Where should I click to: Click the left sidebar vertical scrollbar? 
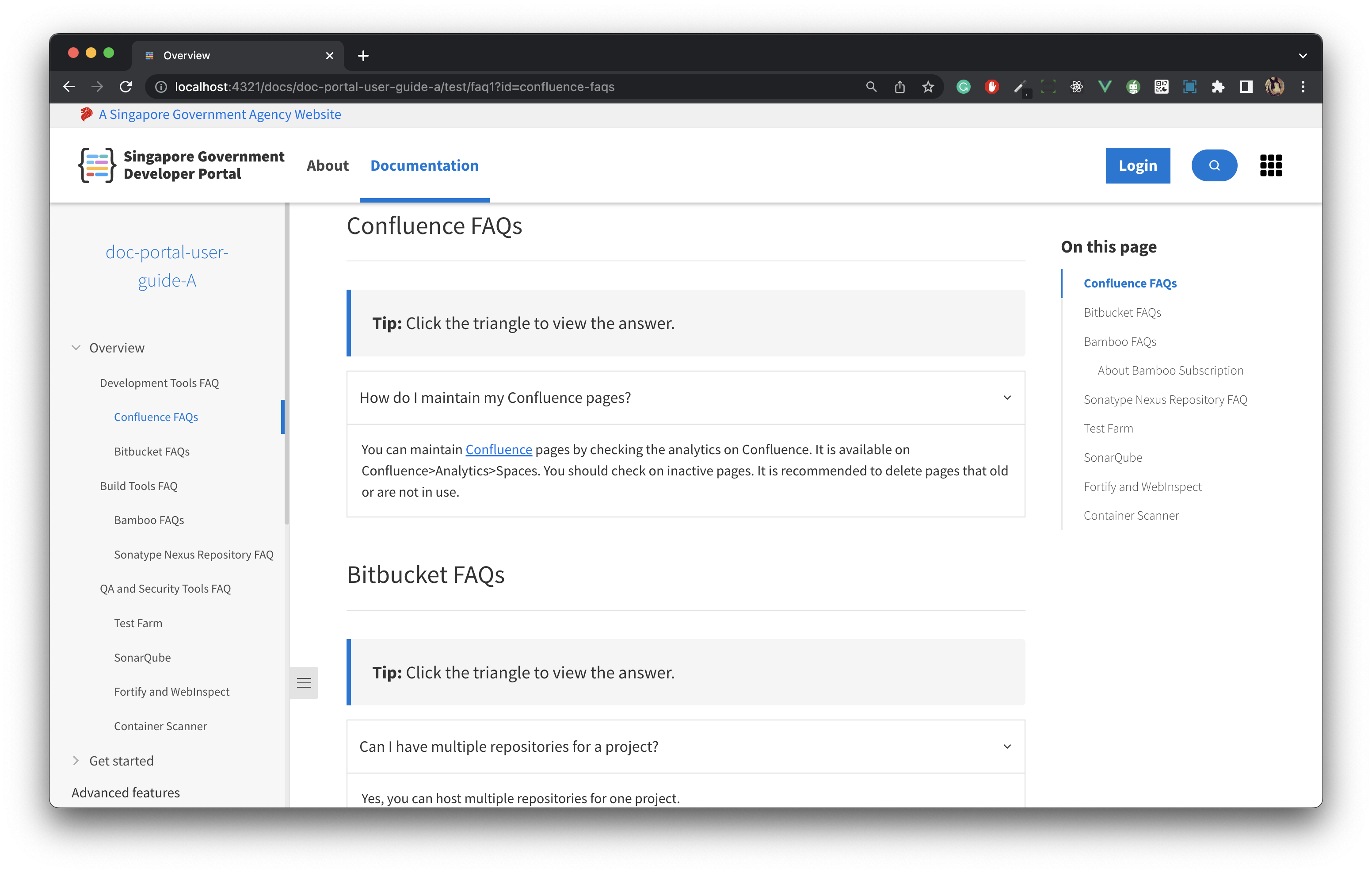coord(286,365)
